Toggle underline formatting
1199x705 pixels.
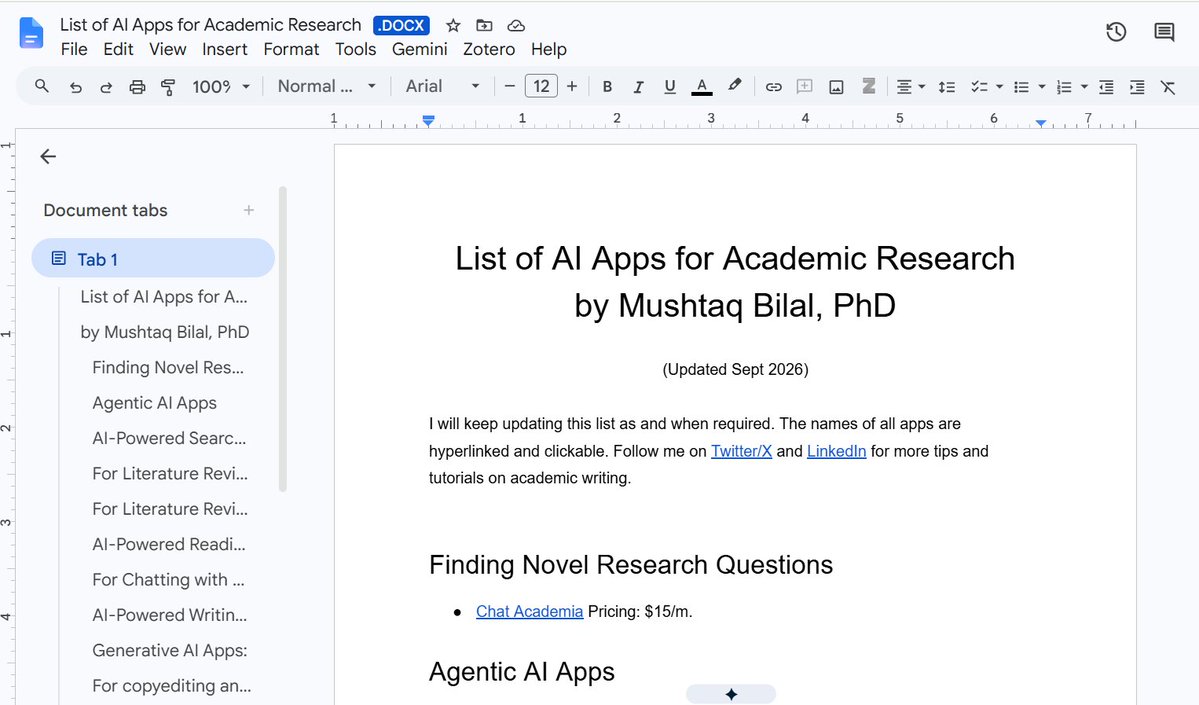(x=670, y=87)
